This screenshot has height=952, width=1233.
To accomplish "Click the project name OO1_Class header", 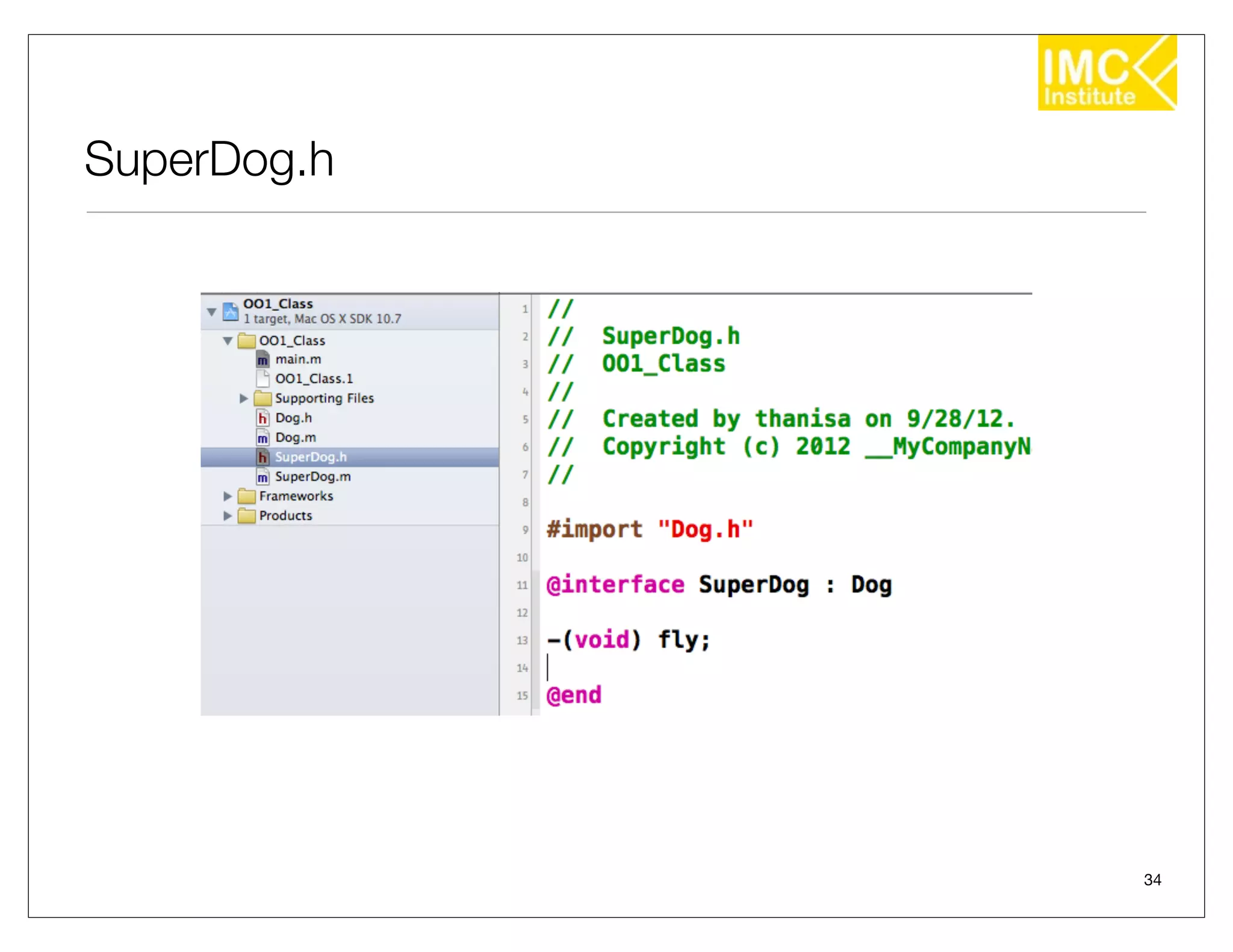I will click(x=278, y=304).
